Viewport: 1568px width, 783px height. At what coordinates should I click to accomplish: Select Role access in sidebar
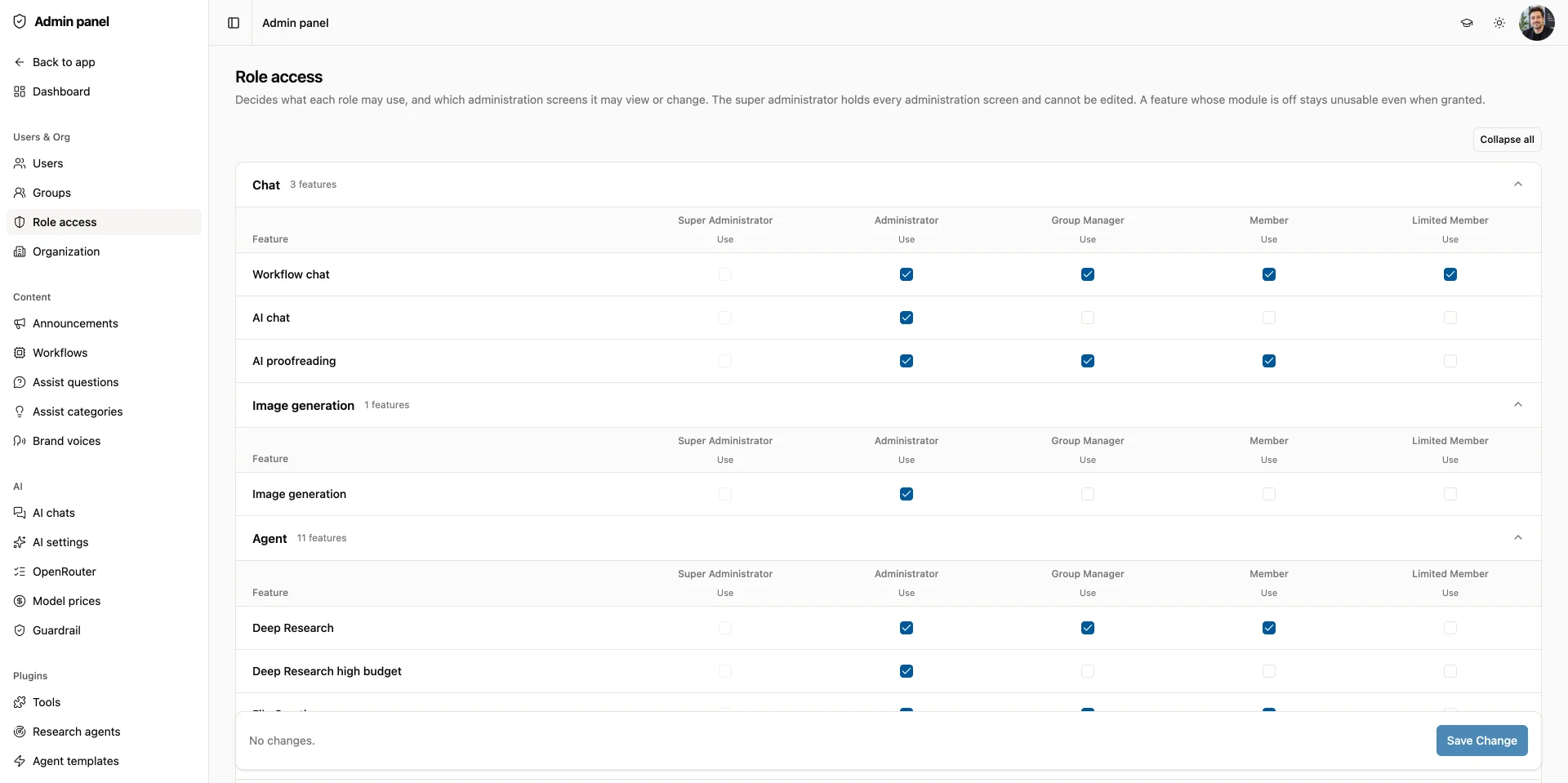pos(104,222)
